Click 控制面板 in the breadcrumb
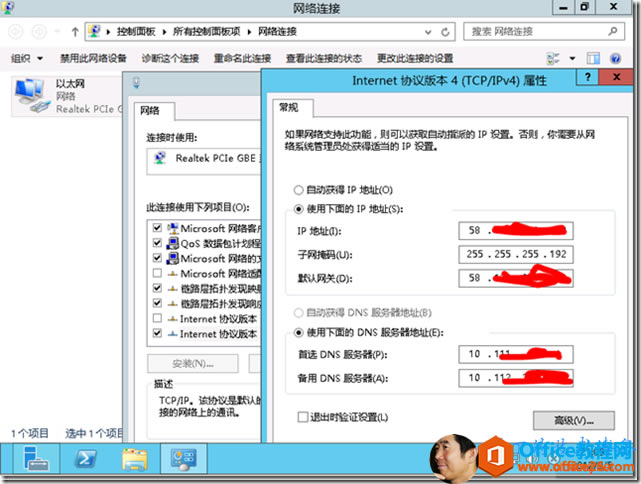Image resolution: width=641 pixels, height=484 pixels. coord(136,31)
